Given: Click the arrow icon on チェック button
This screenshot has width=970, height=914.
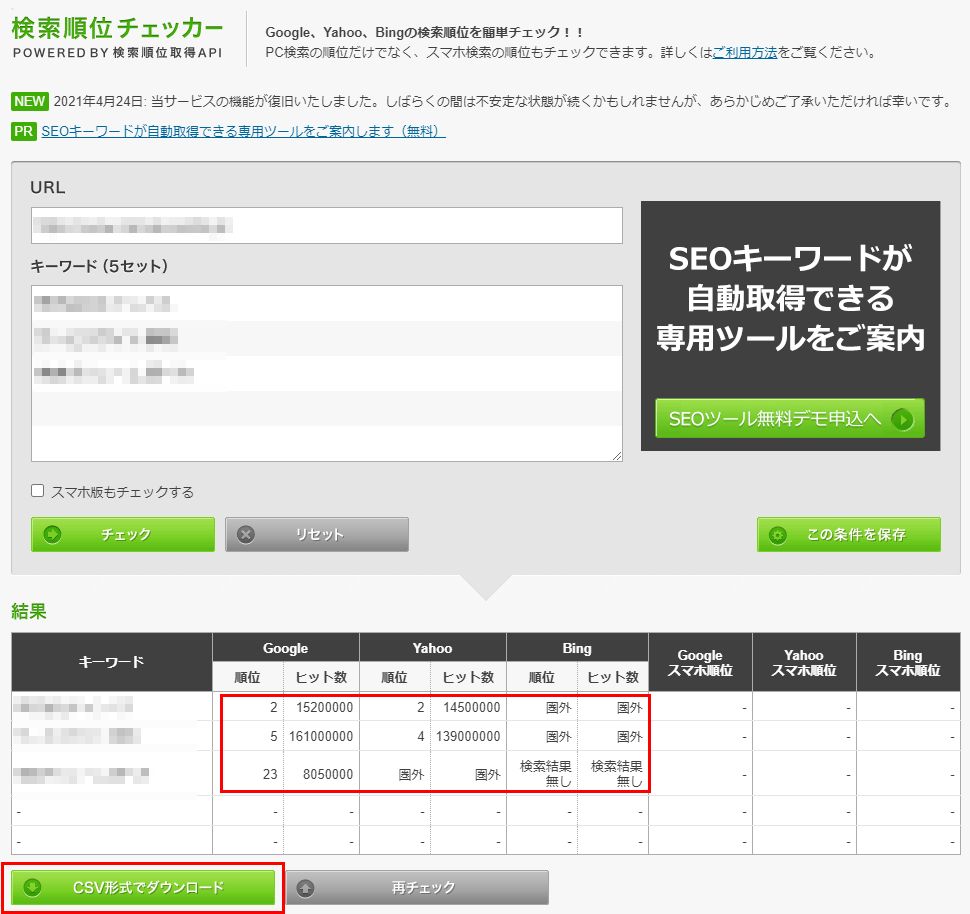Looking at the screenshot, I should pos(53,534).
